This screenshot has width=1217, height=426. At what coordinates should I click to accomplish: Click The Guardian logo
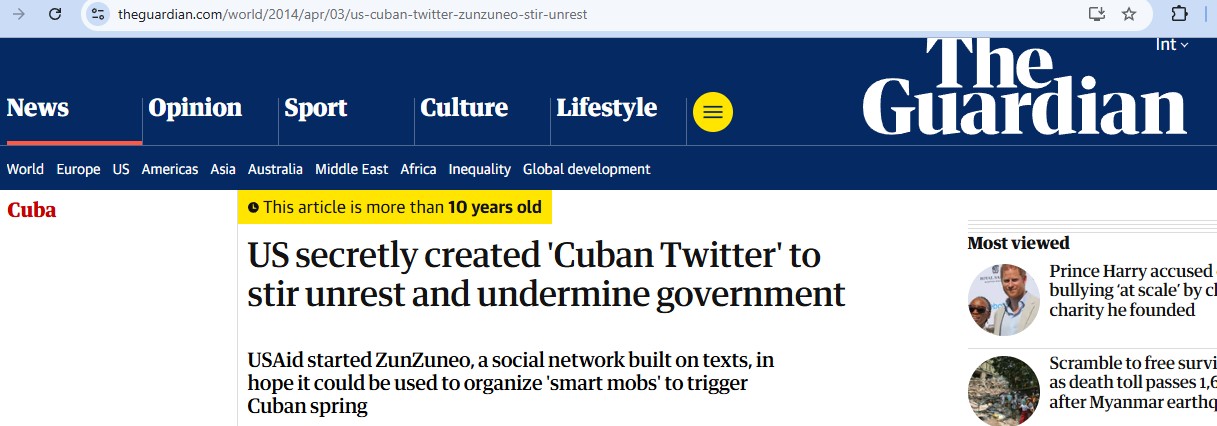tap(1025, 88)
